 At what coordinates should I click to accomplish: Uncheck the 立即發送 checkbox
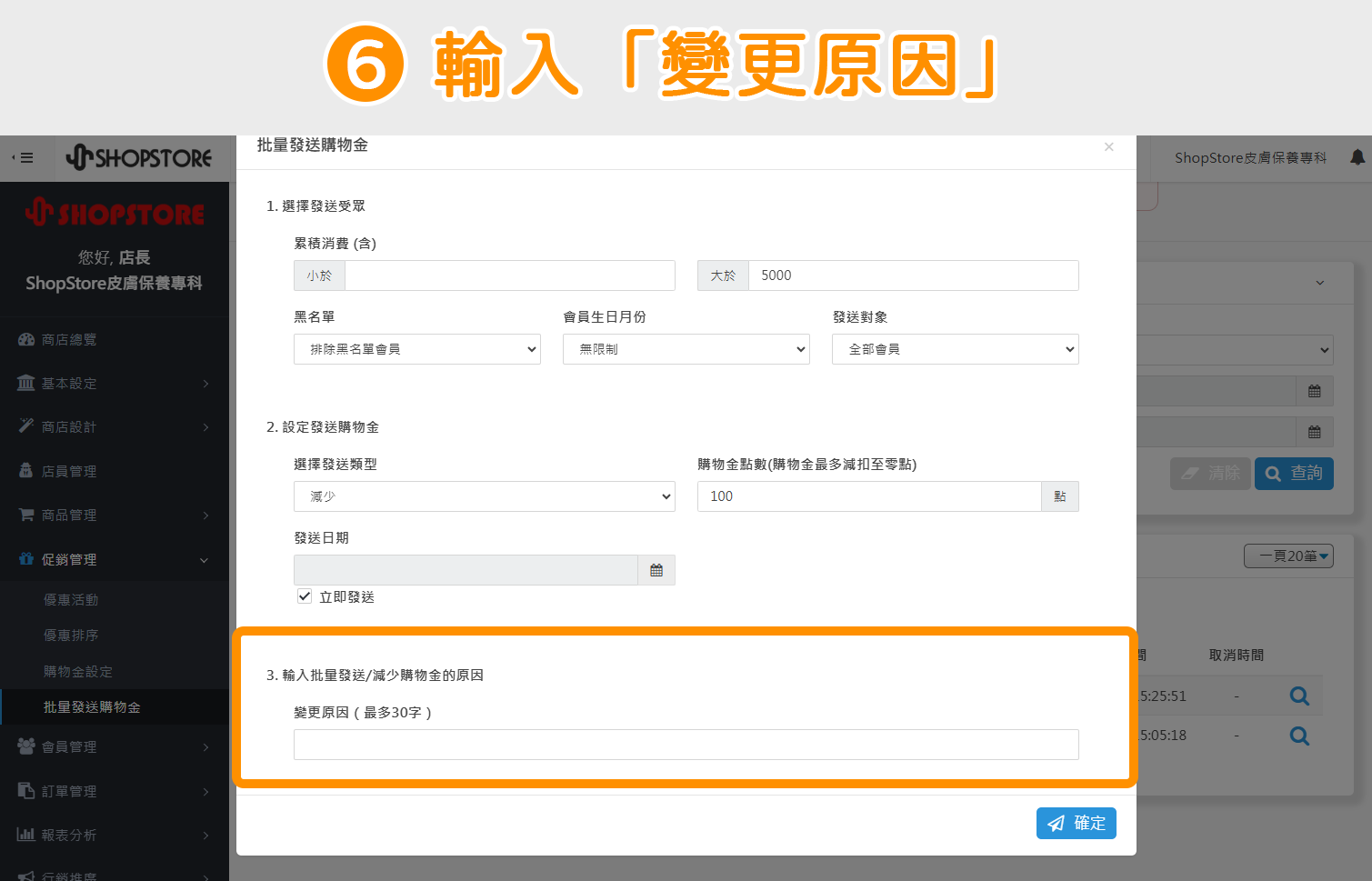click(x=305, y=596)
